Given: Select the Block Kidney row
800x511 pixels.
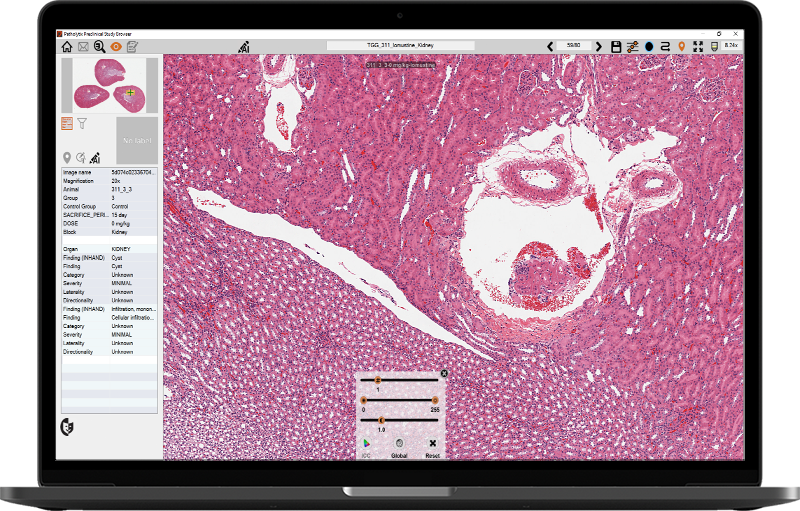Looking at the screenshot, I should click(110, 232).
